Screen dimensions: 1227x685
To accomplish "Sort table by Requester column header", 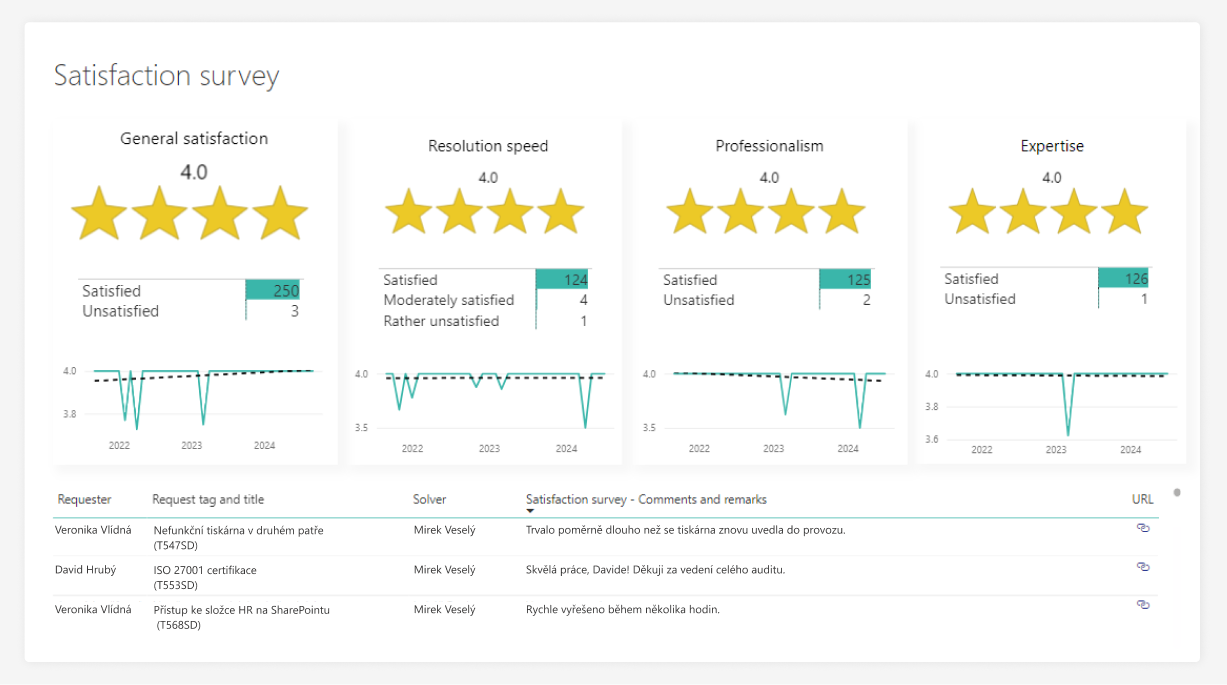I will (84, 499).
